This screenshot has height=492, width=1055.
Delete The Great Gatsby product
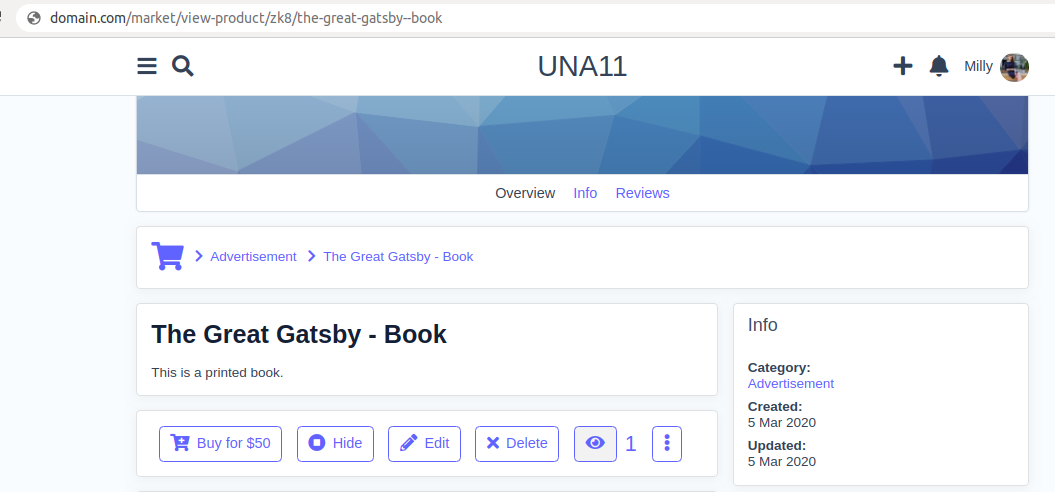click(516, 443)
